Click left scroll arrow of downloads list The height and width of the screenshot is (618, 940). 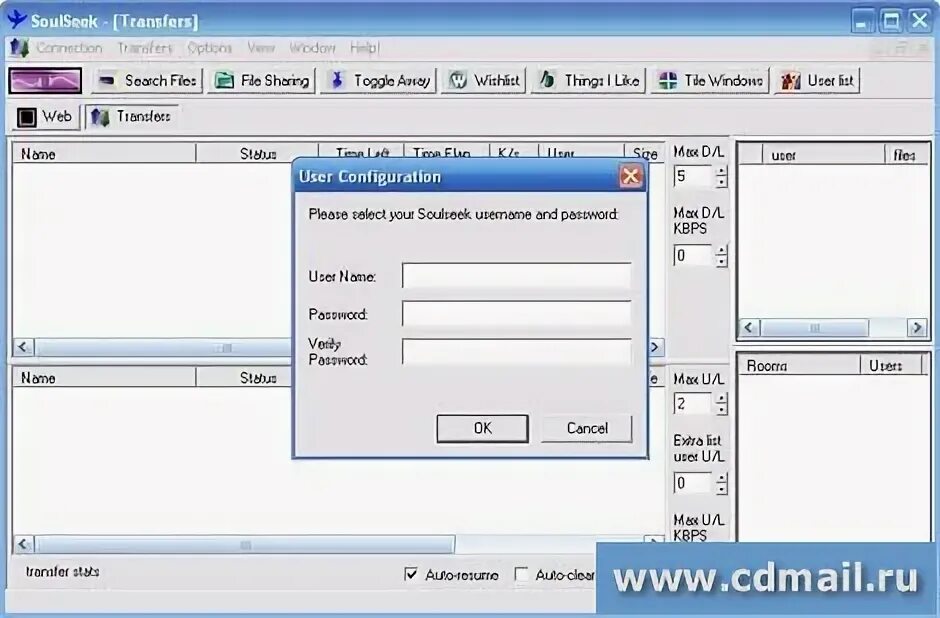coord(23,347)
